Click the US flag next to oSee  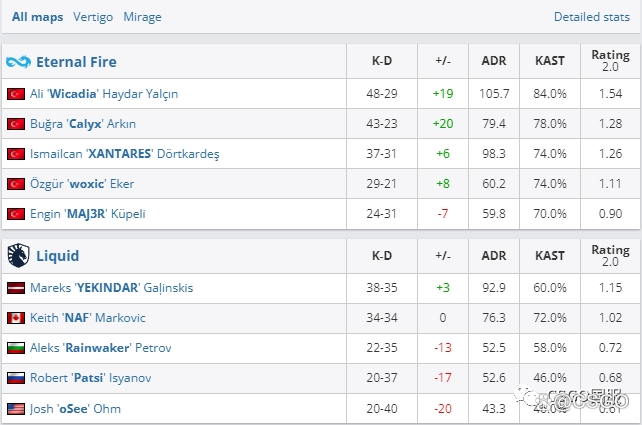coord(16,408)
